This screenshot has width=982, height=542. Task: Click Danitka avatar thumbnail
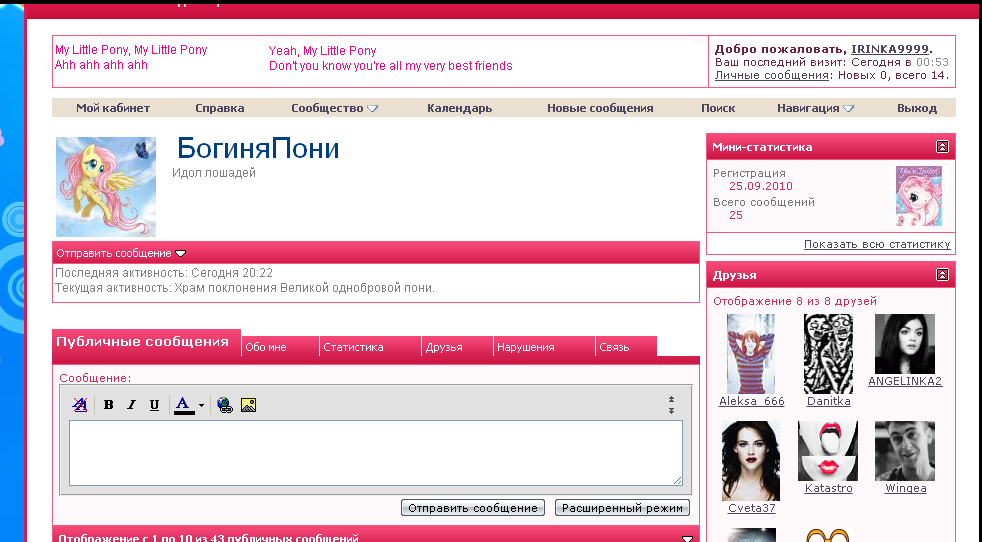coord(829,354)
